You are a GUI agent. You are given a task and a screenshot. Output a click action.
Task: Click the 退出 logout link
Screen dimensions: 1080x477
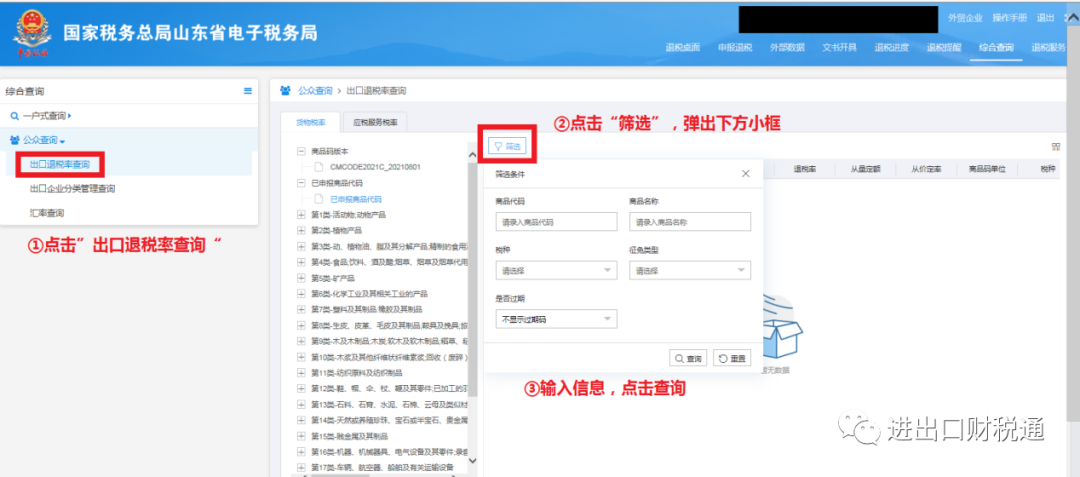[x=1046, y=18]
